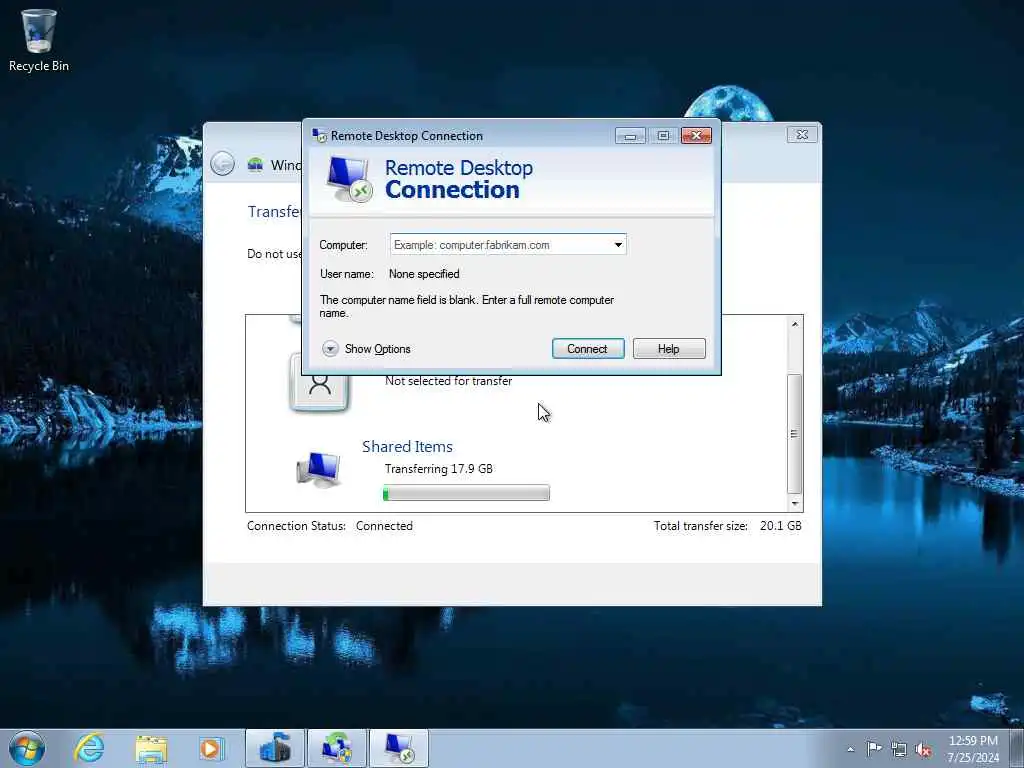Image resolution: width=1024 pixels, height=768 pixels.
Task: Click the Remote Desktop Connection monitor logo
Action: coord(349,179)
